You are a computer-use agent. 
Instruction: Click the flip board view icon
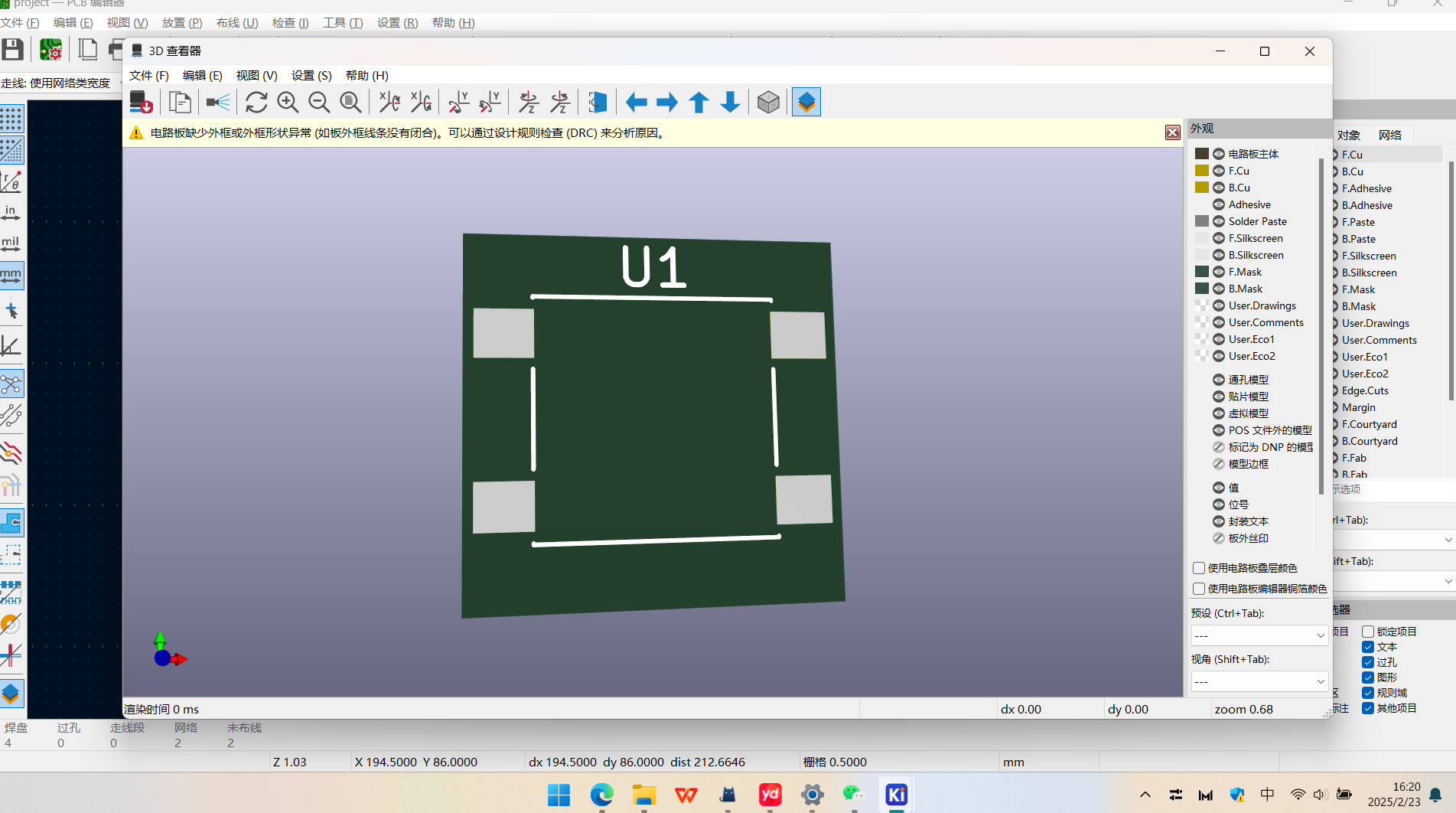pyautogui.click(x=598, y=102)
